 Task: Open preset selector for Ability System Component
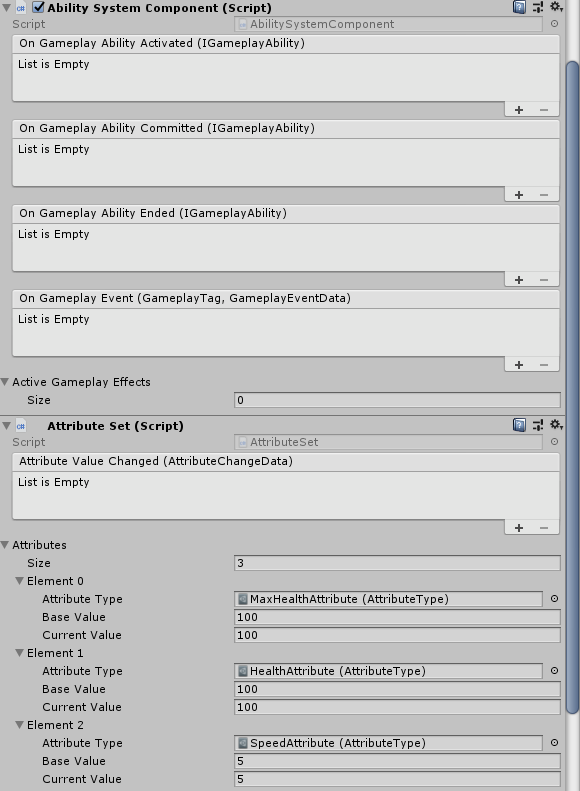click(x=538, y=7)
